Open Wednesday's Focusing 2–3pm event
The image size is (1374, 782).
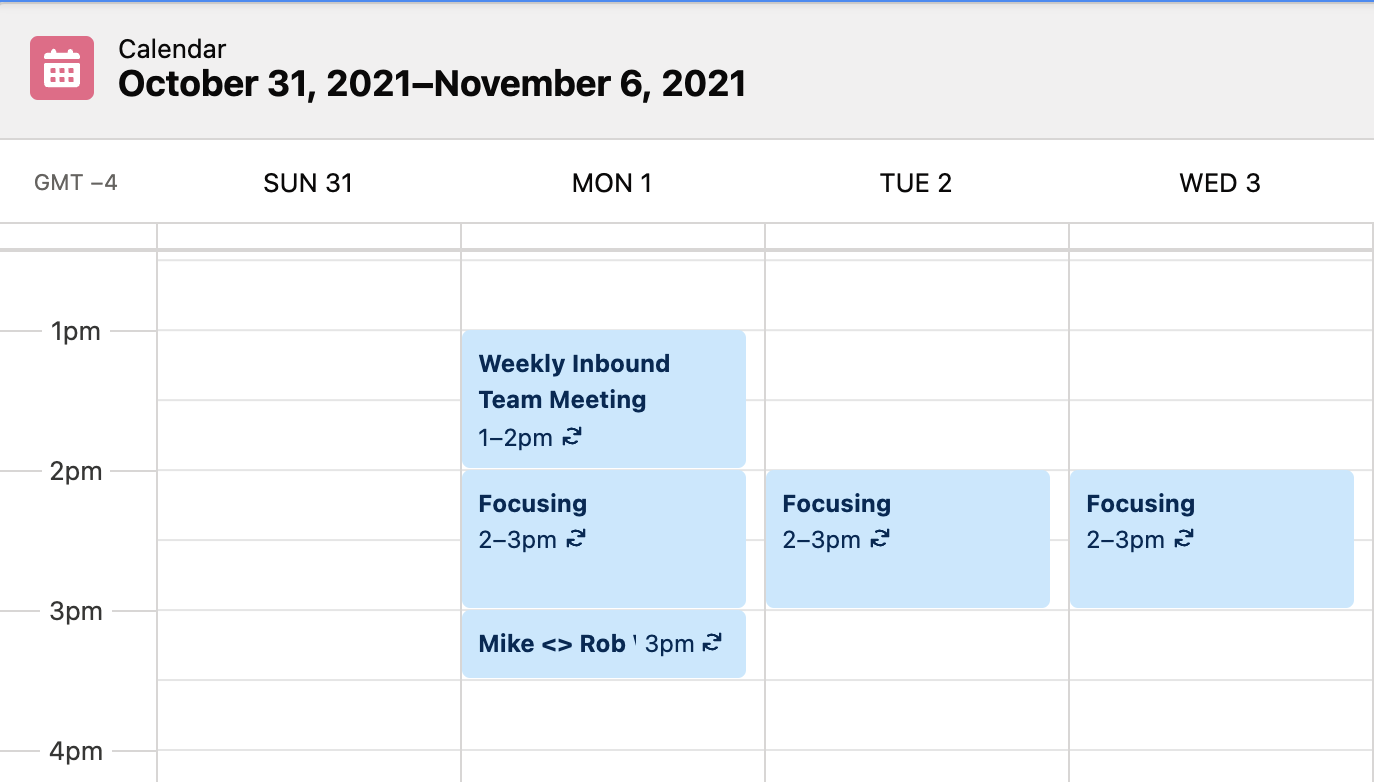click(x=1212, y=539)
